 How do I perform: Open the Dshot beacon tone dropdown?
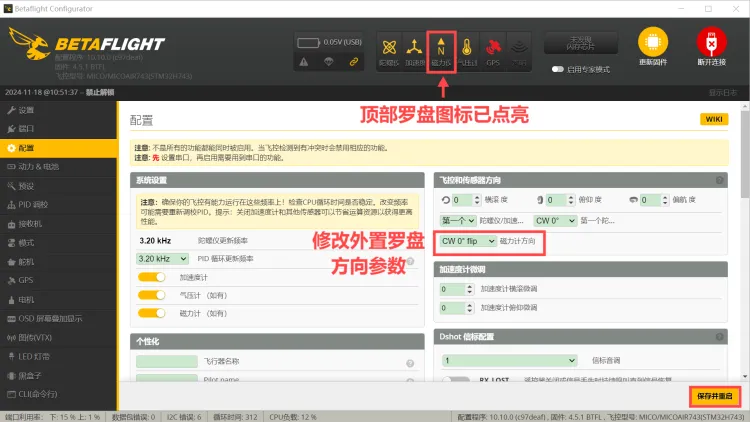pos(509,360)
